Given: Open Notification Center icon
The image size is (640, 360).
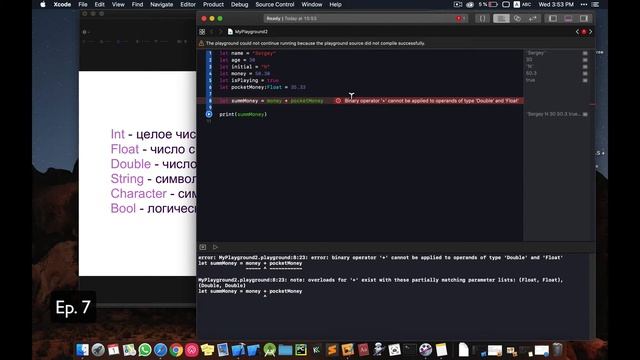Looking at the screenshot, I should pos(596,4).
